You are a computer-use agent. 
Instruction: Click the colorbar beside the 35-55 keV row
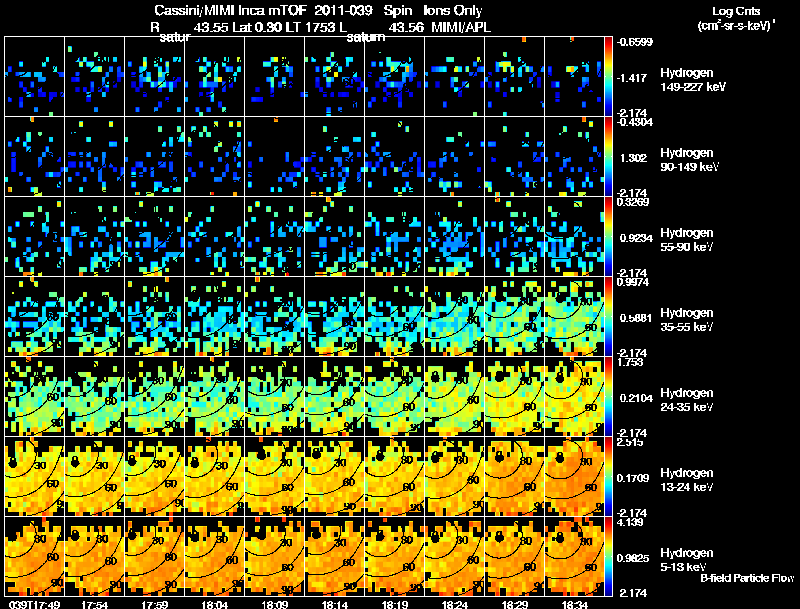pyautogui.click(x=608, y=317)
